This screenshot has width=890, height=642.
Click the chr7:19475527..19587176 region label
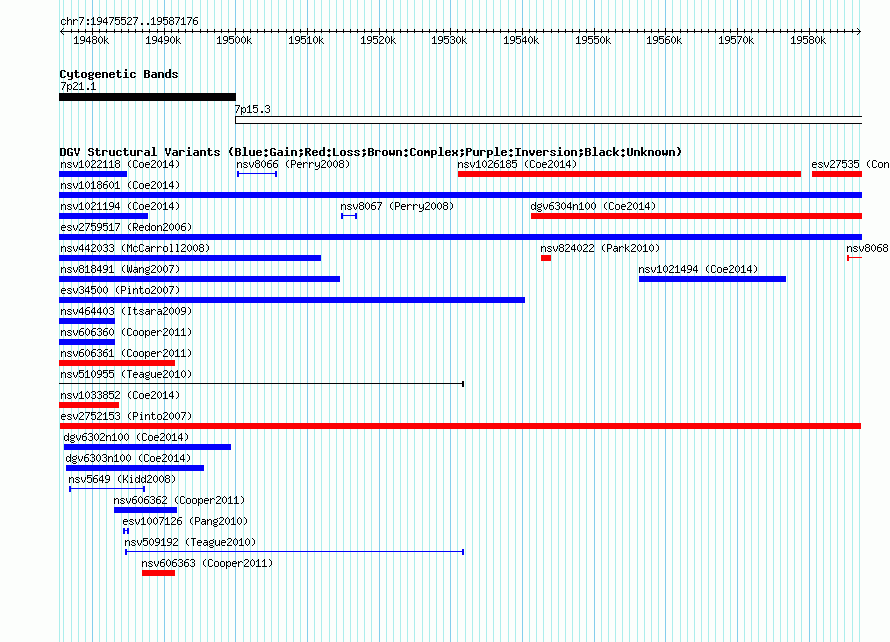(x=129, y=22)
